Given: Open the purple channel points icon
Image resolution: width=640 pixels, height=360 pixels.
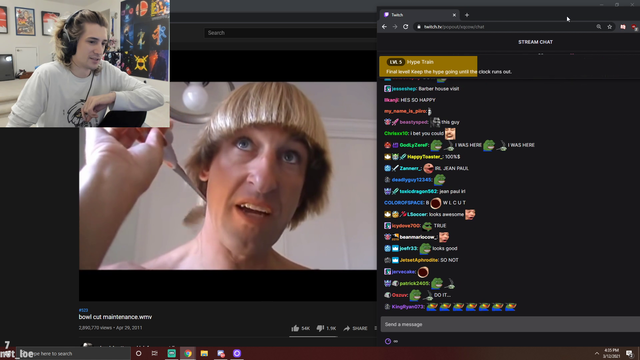Looking at the screenshot, I should (388, 341).
